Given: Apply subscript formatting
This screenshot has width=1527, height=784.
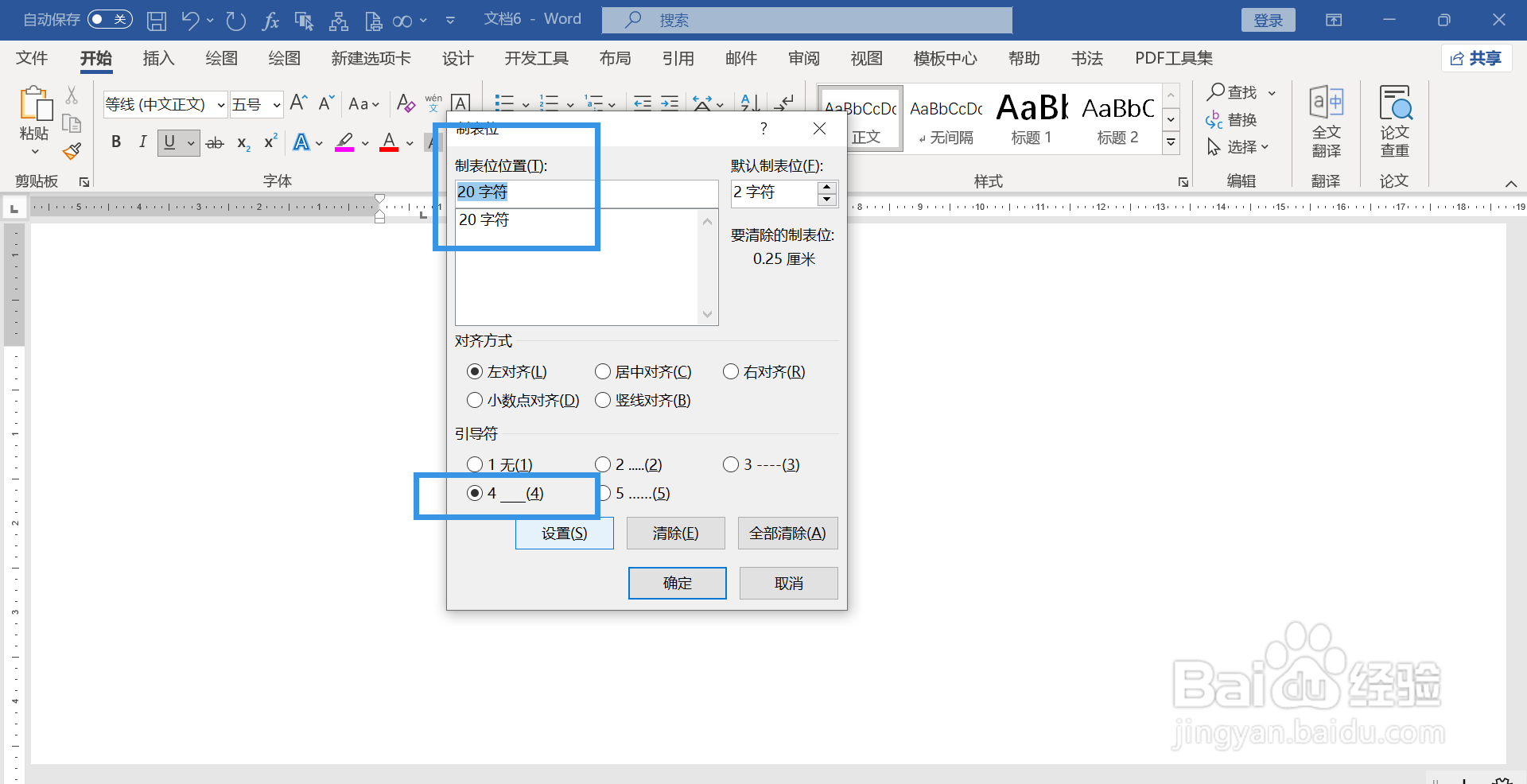Looking at the screenshot, I should 243,143.
